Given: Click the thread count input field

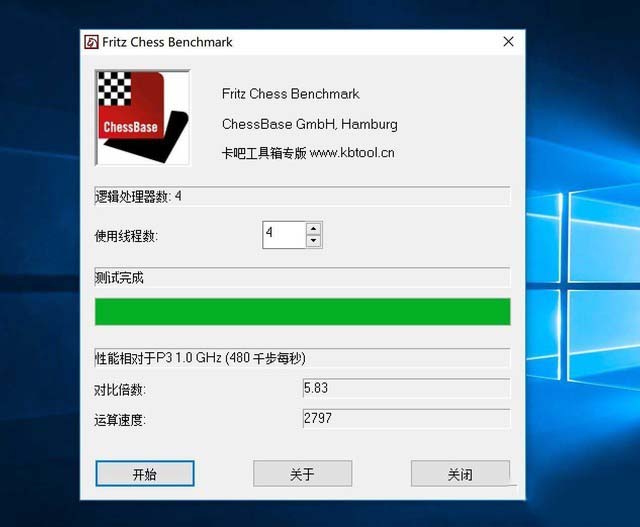Looking at the screenshot, I should coord(283,235).
